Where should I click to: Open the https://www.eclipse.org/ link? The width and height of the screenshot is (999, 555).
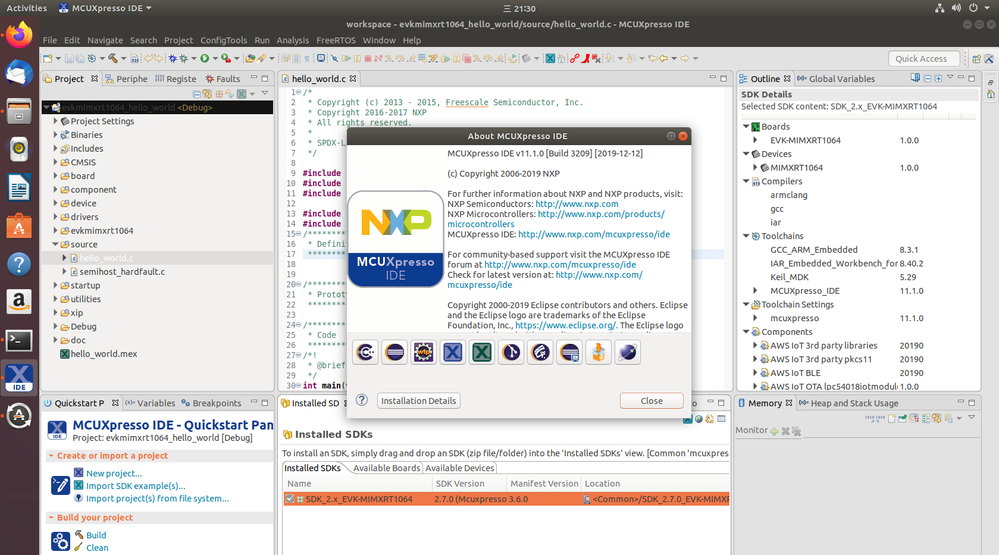[566, 325]
